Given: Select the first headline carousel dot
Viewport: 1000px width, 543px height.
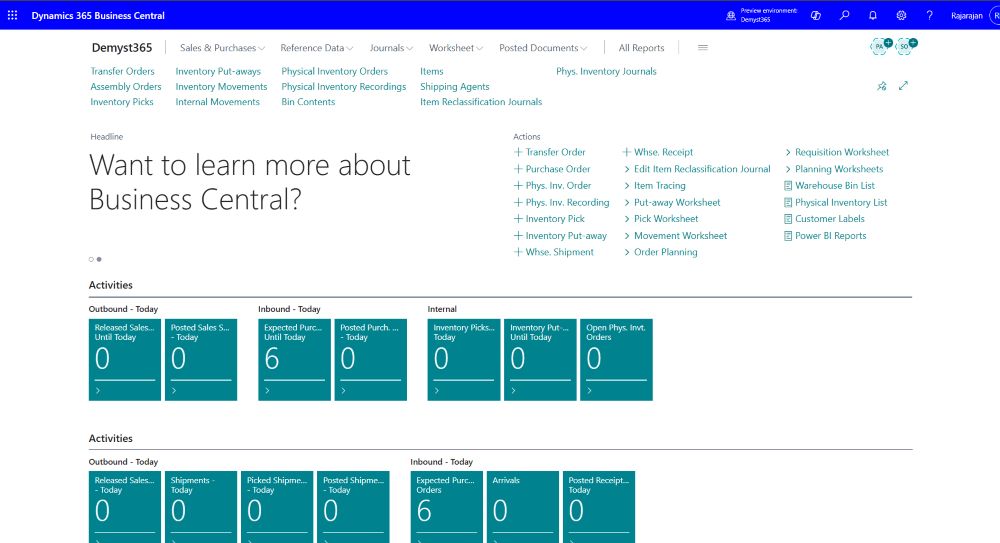Looking at the screenshot, I should (x=91, y=259).
